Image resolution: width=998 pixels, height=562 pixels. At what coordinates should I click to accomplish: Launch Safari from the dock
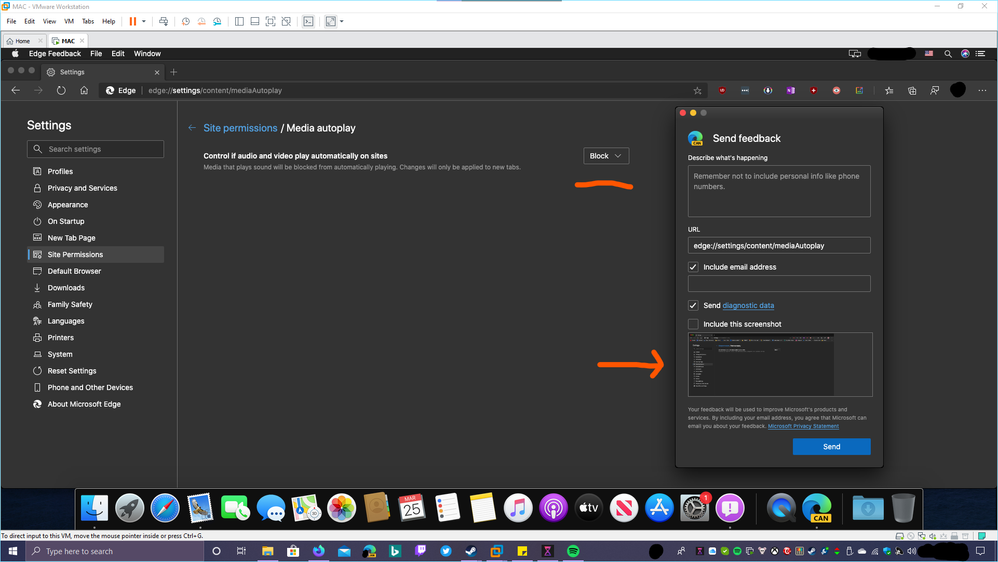point(165,508)
